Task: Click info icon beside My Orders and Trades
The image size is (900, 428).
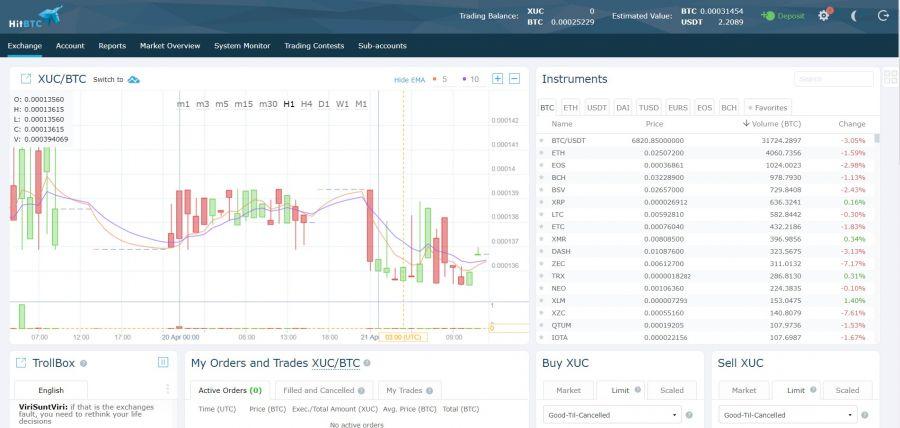Action: tap(367, 363)
